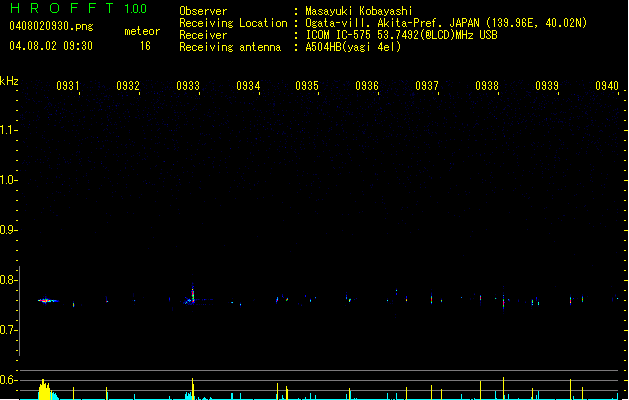This screenshot has height=400, width=629.
Task: Click the 1.1 frequency axis label
Action: 8,130
